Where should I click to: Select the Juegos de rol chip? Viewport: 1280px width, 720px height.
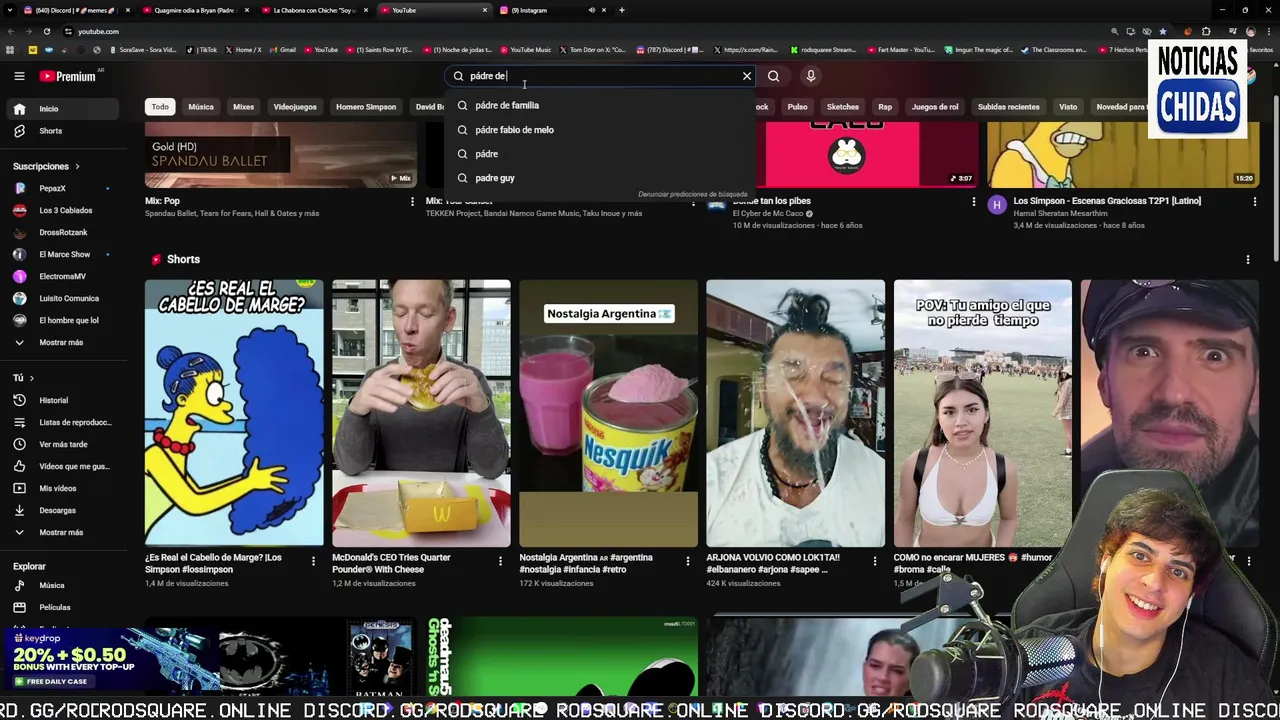(935, 107)
